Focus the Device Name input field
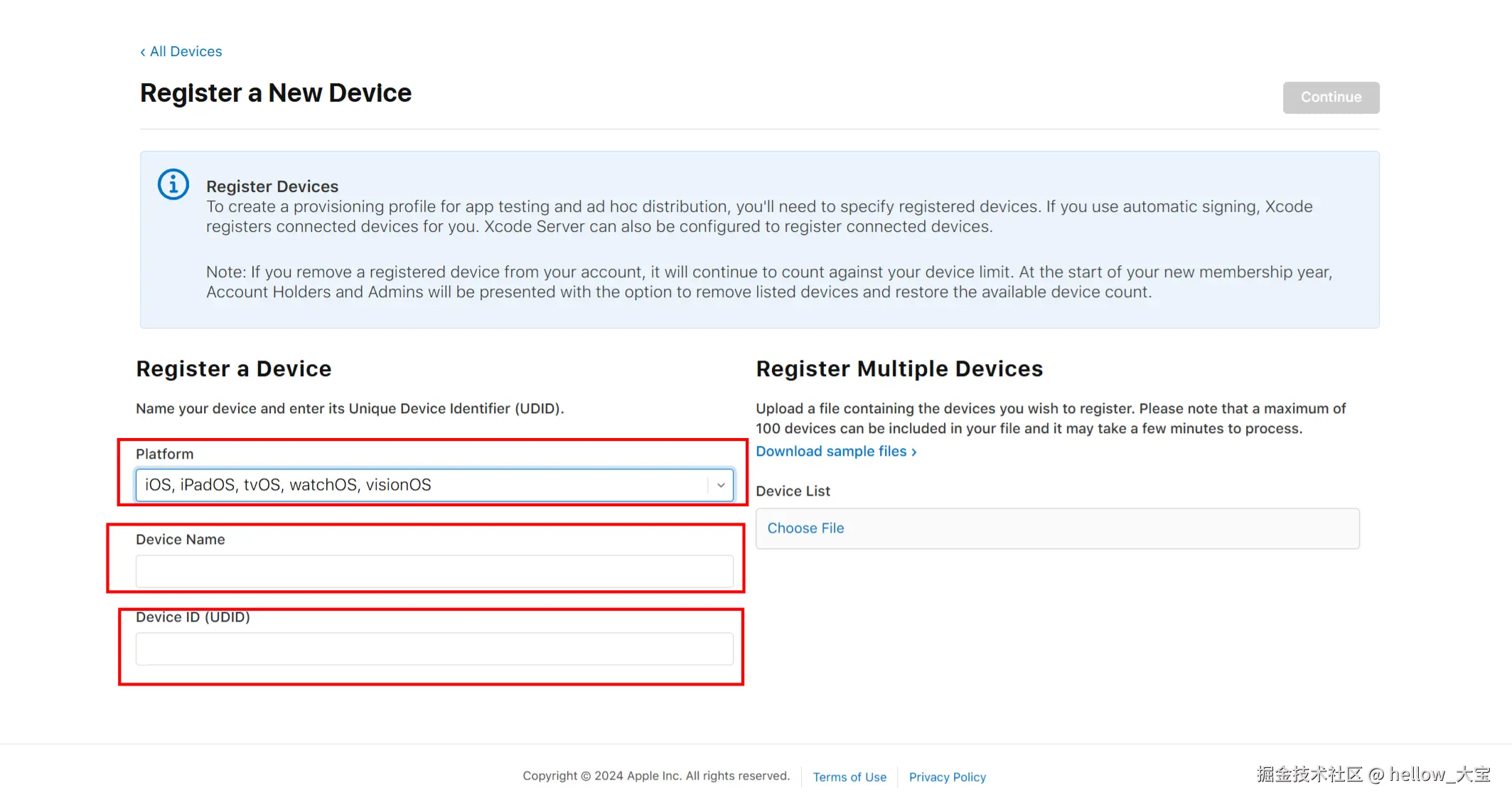The height and width of the screenshot is (805, 1512). pyautogui.click(x=434, y=572)
